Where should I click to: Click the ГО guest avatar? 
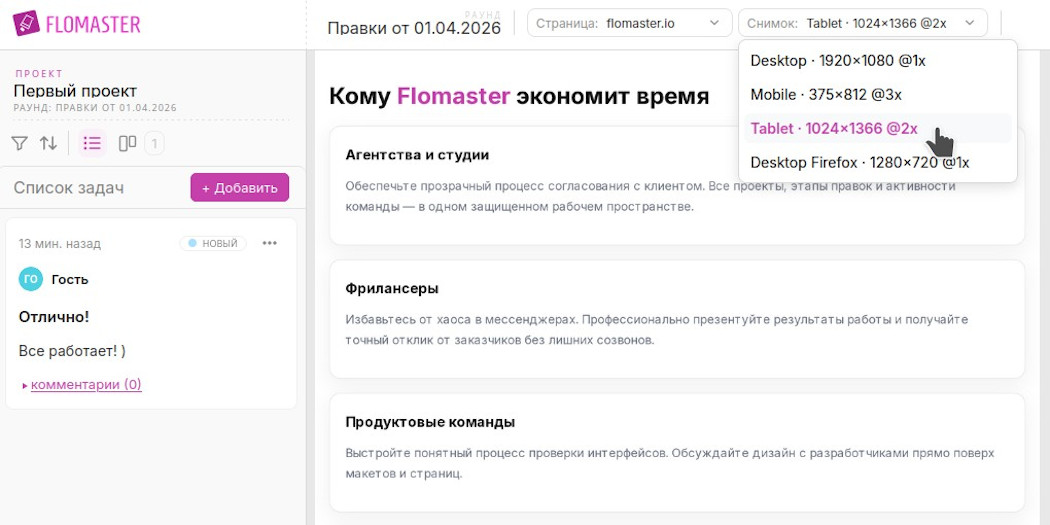pos(31,279)
